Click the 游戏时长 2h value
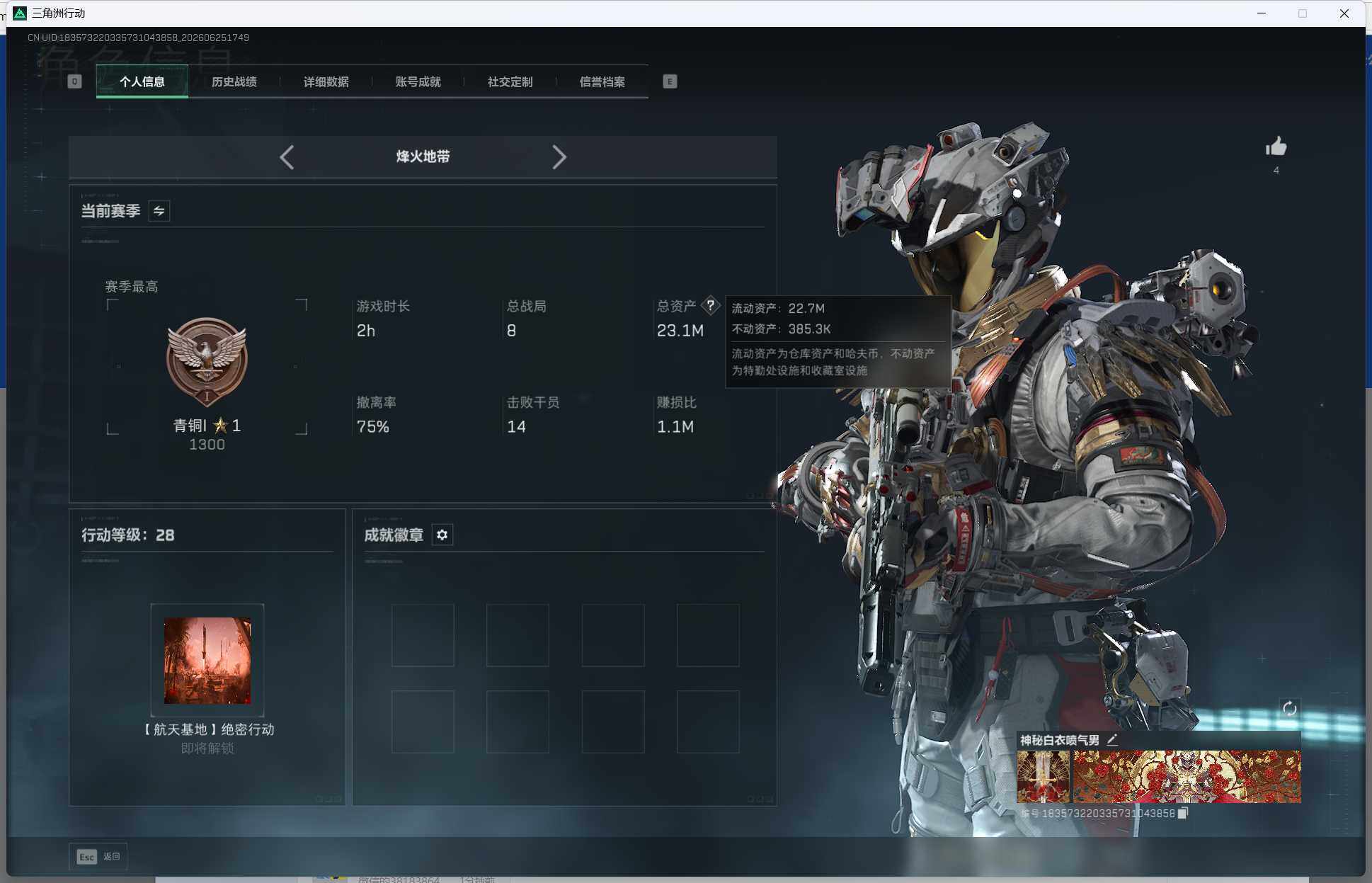Screen dimensions: 1372x883 click(366, 331)
